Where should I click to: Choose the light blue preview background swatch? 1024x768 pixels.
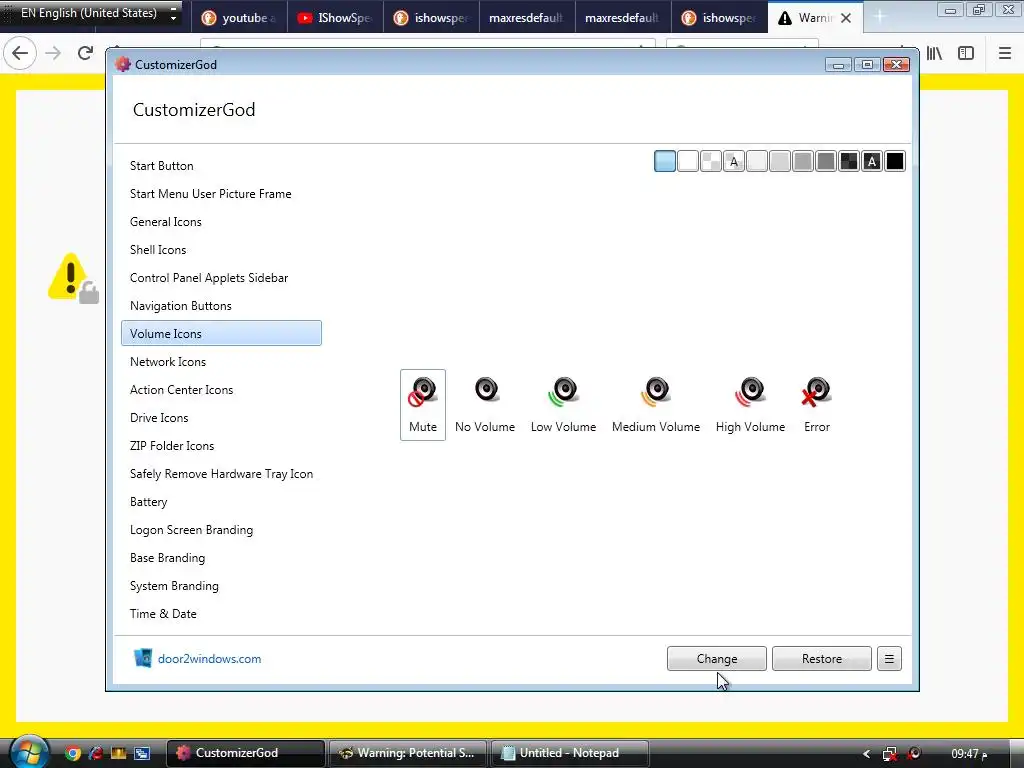click(x=665, y=161)
